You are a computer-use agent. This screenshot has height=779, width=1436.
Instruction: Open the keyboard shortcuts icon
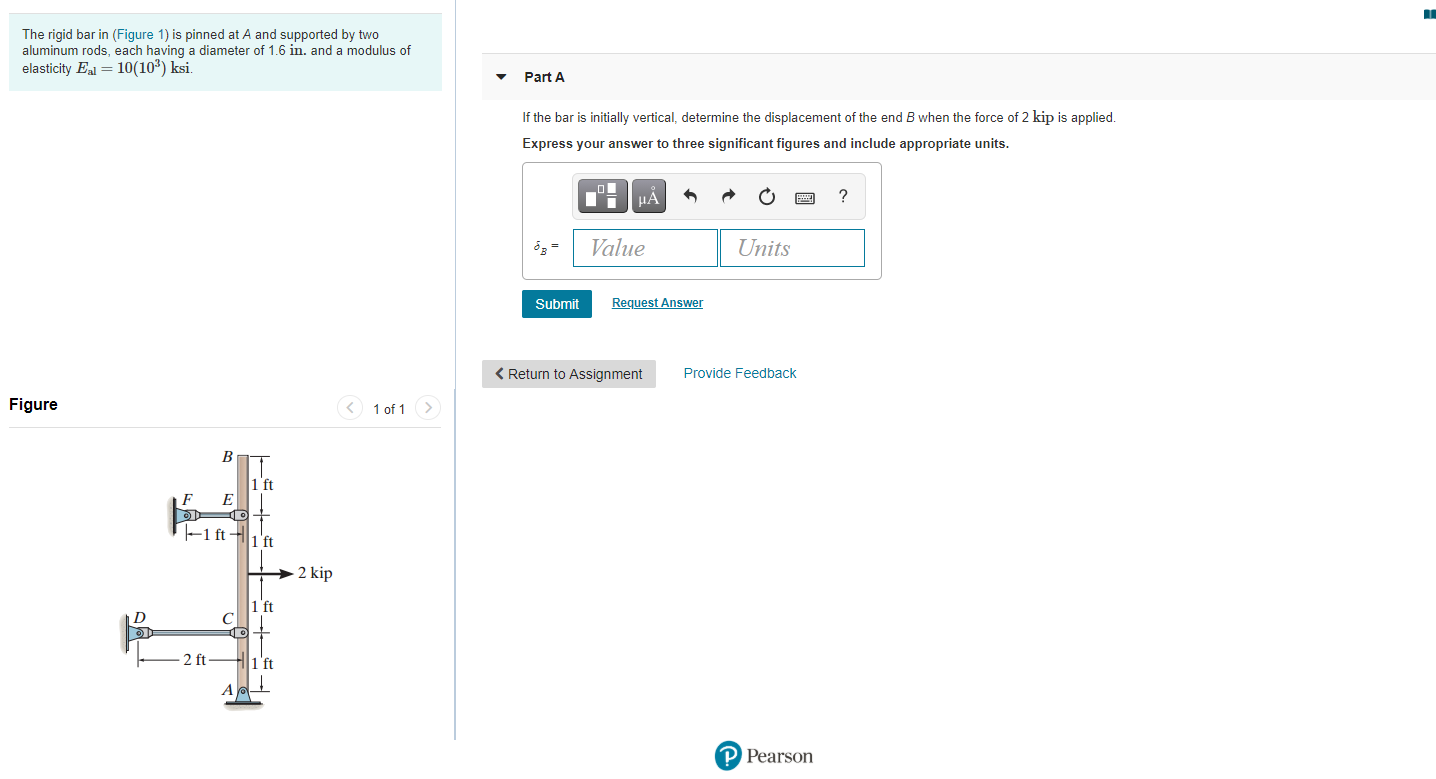(804, 196)
